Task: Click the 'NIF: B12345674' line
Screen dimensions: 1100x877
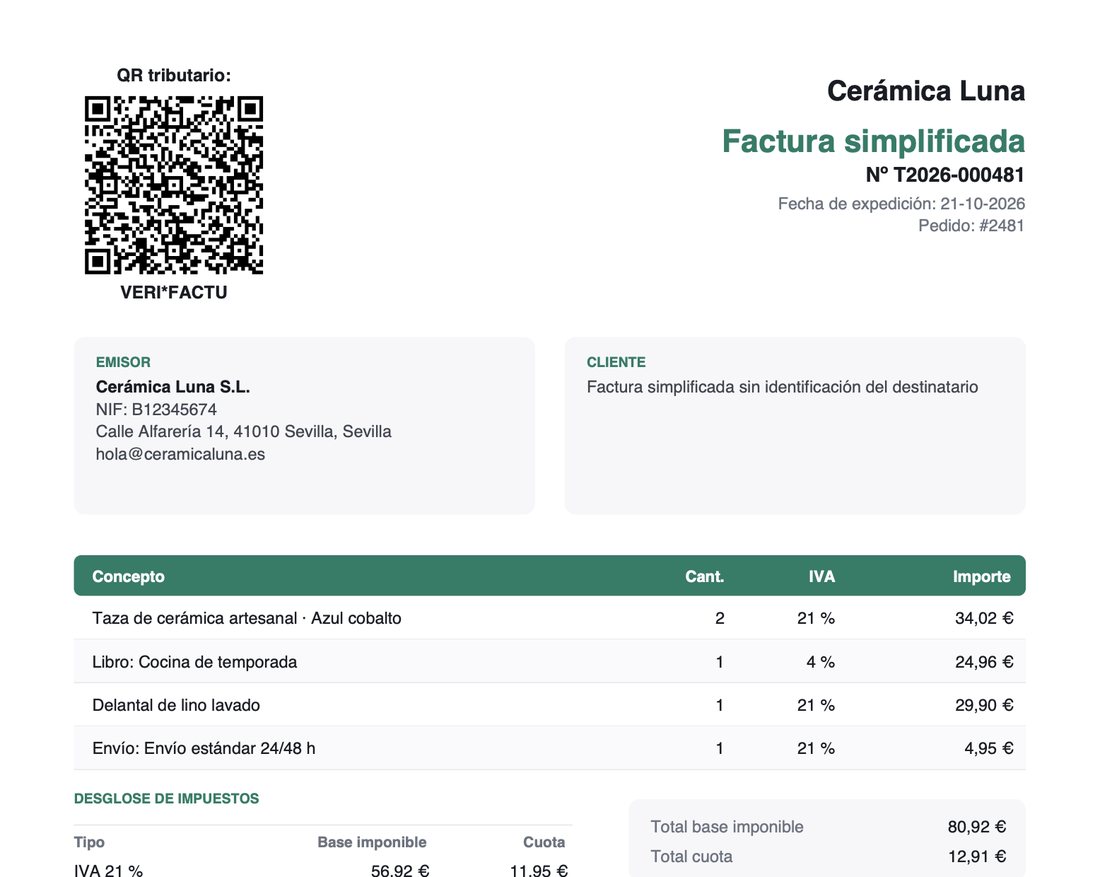Action: 156,409
